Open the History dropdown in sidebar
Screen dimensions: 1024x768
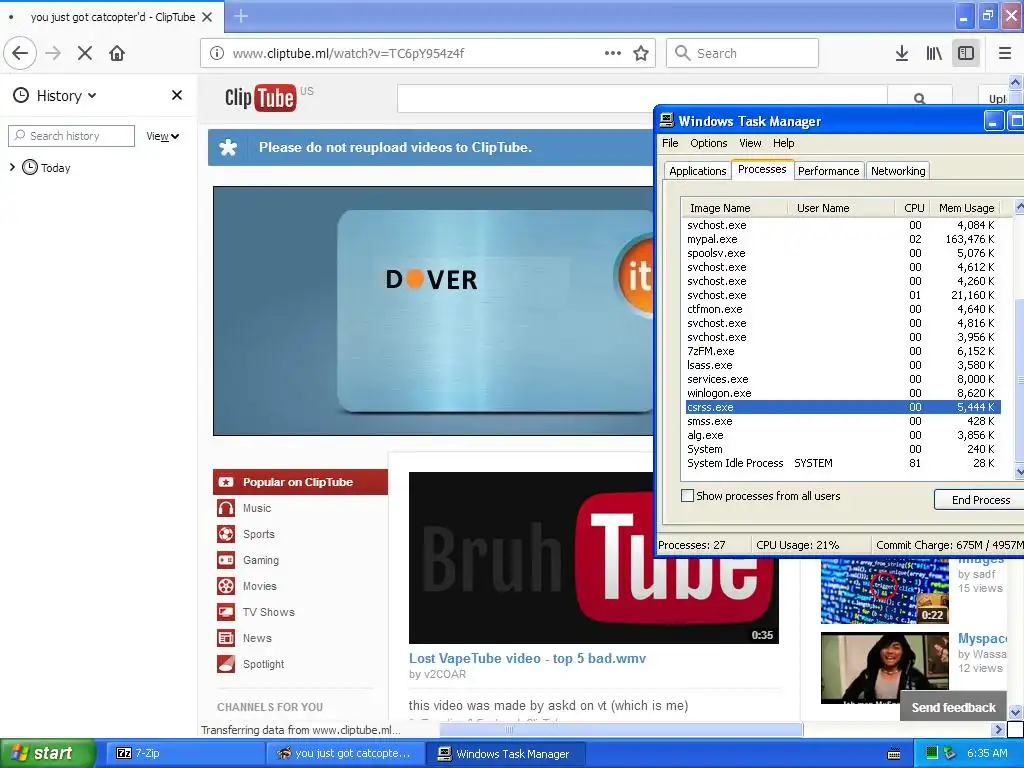point(55,95)
